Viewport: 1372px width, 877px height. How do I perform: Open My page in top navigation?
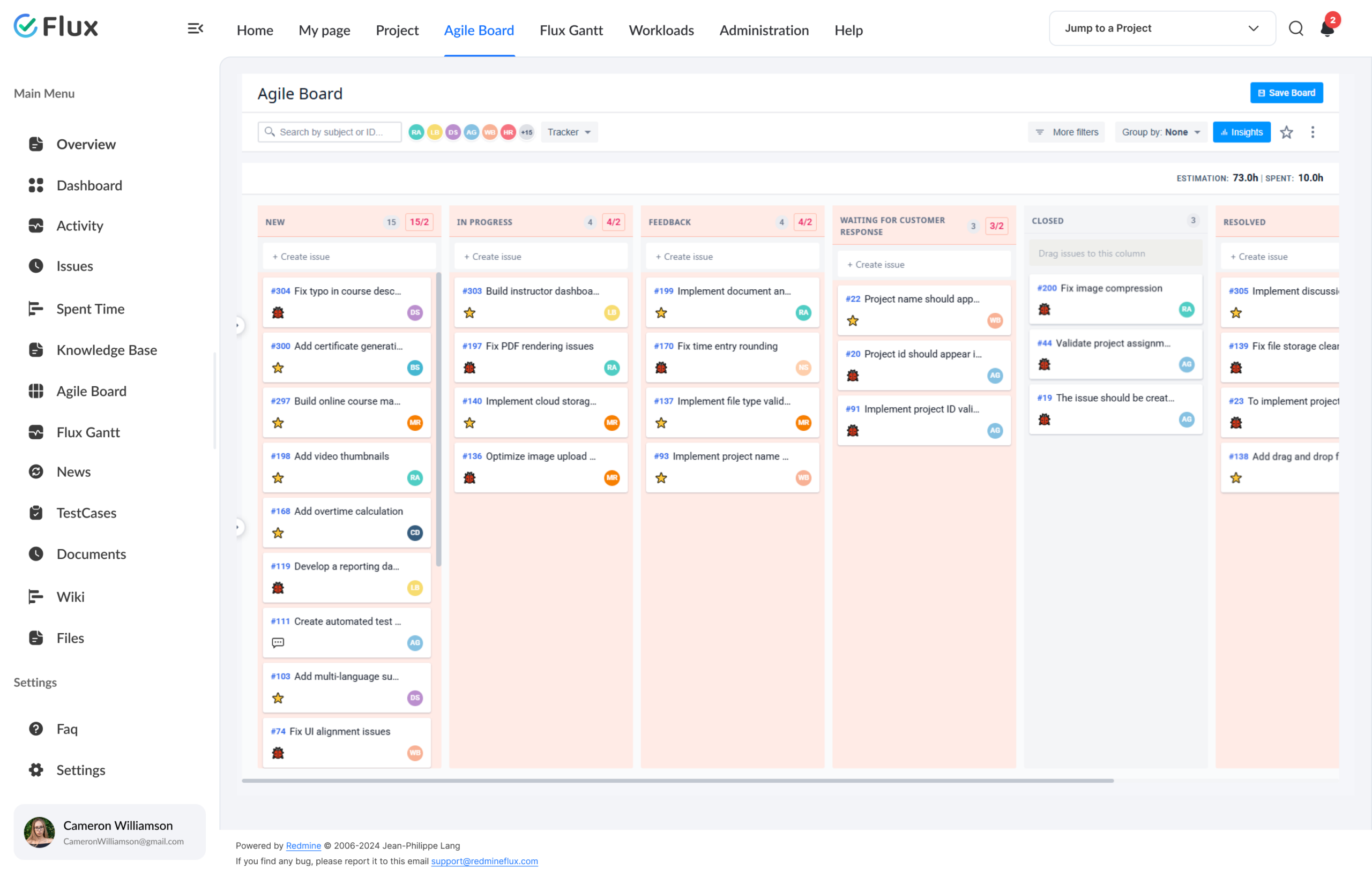tap(324, 30)
